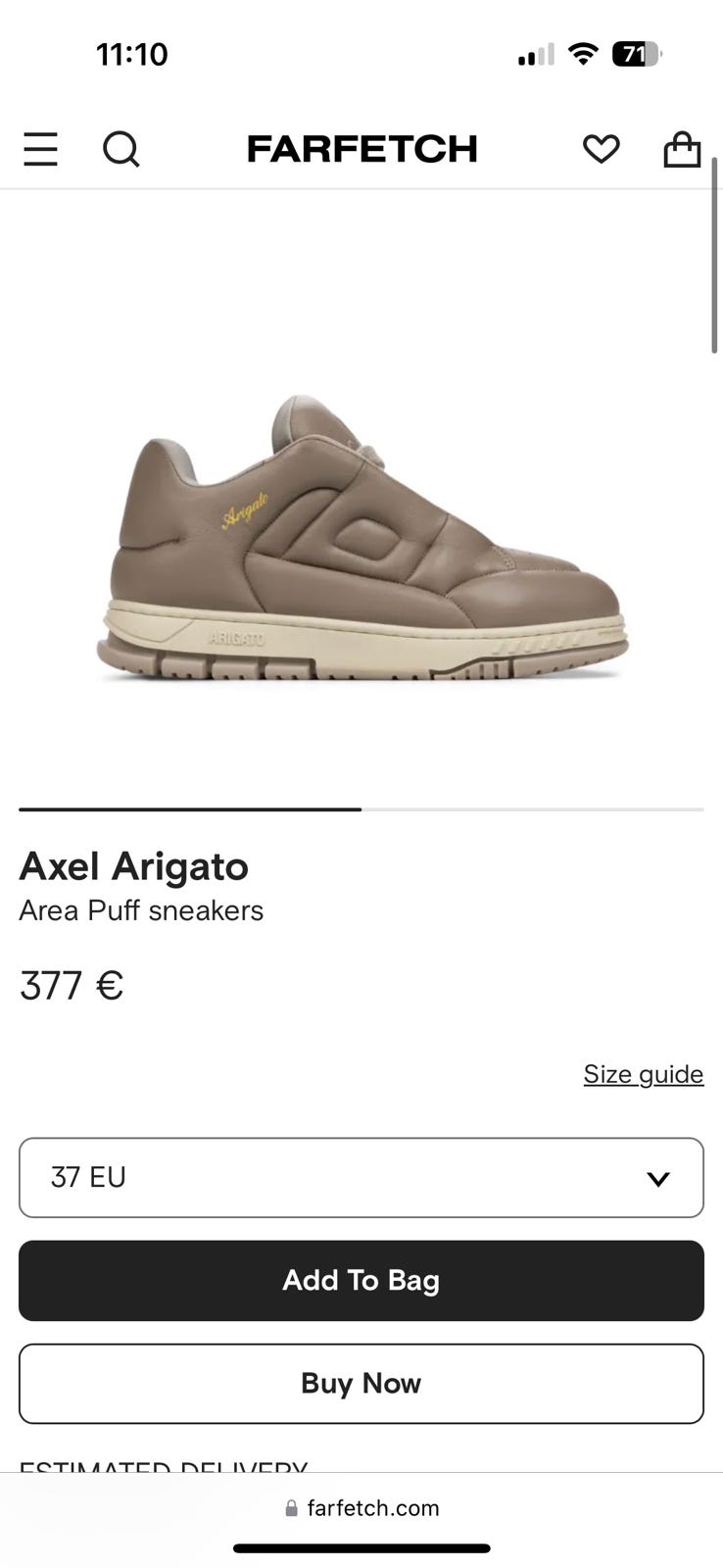The height and width of the screenshot is (1568, 723).
Task: Click the page scrollbar on right edge
Action: 715,255
